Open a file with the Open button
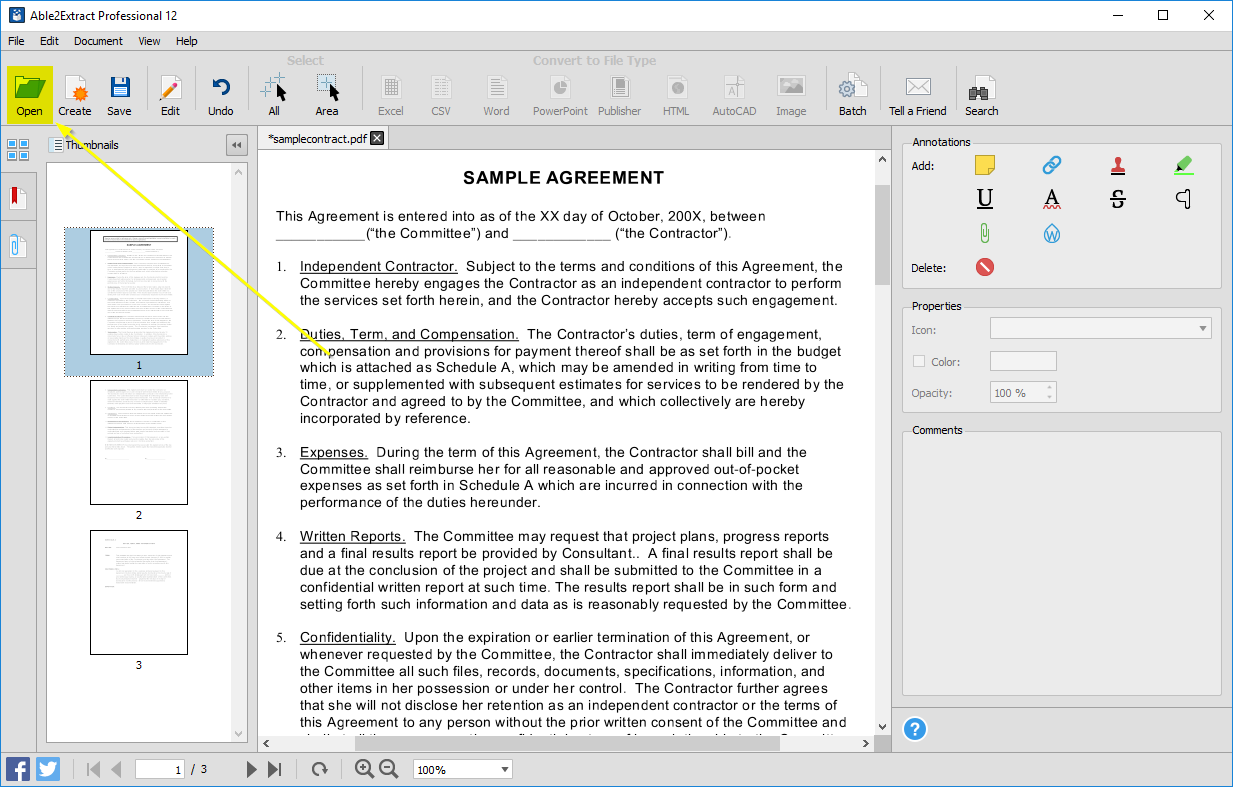1233x787 pixels. (30, 95)
